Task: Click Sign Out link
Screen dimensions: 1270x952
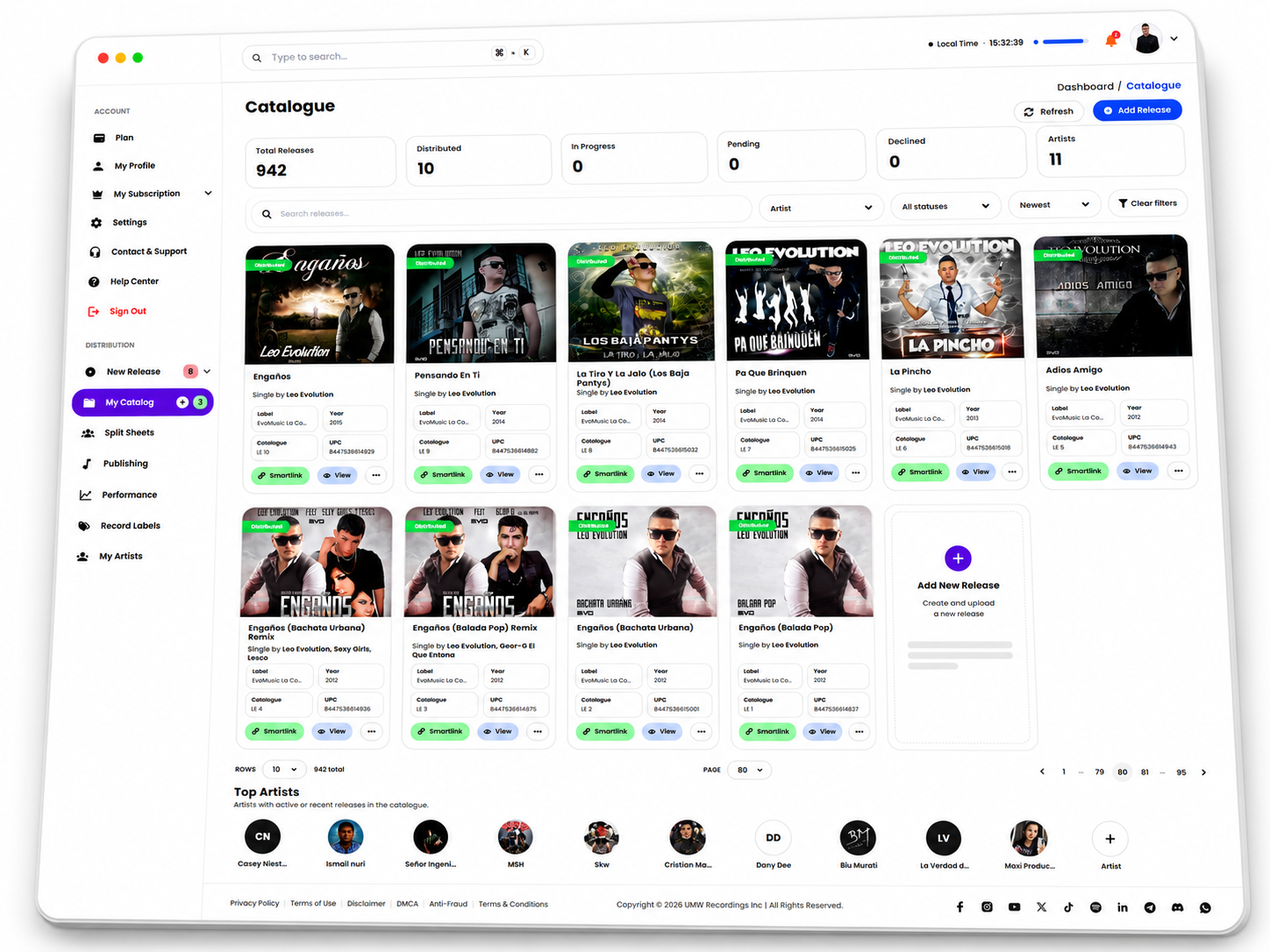Action: pyautogui.click(x=127, y=311)
